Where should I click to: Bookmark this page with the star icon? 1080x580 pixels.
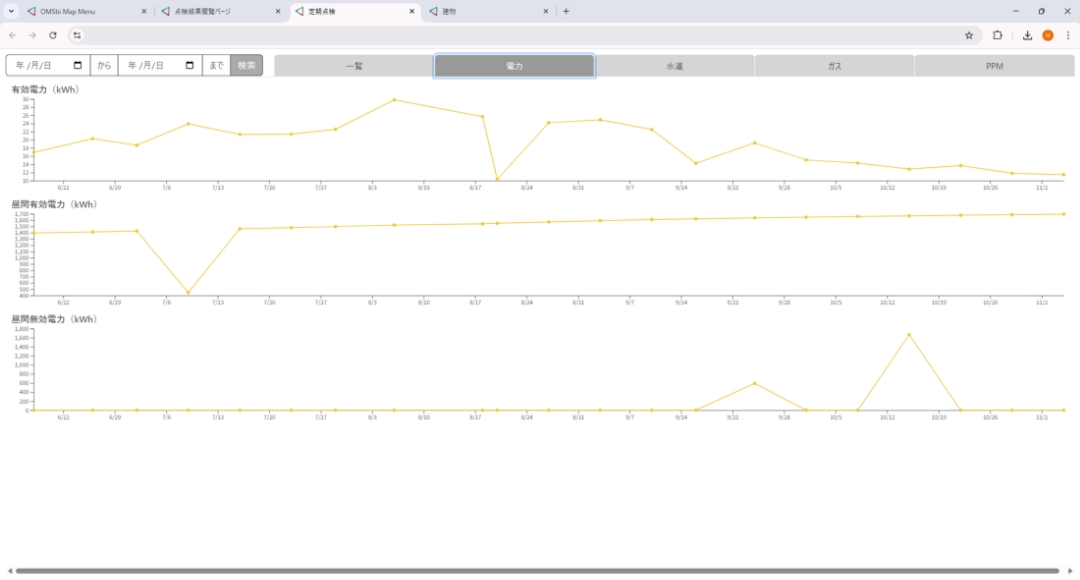pyautogui.click(x=969, y=35)
